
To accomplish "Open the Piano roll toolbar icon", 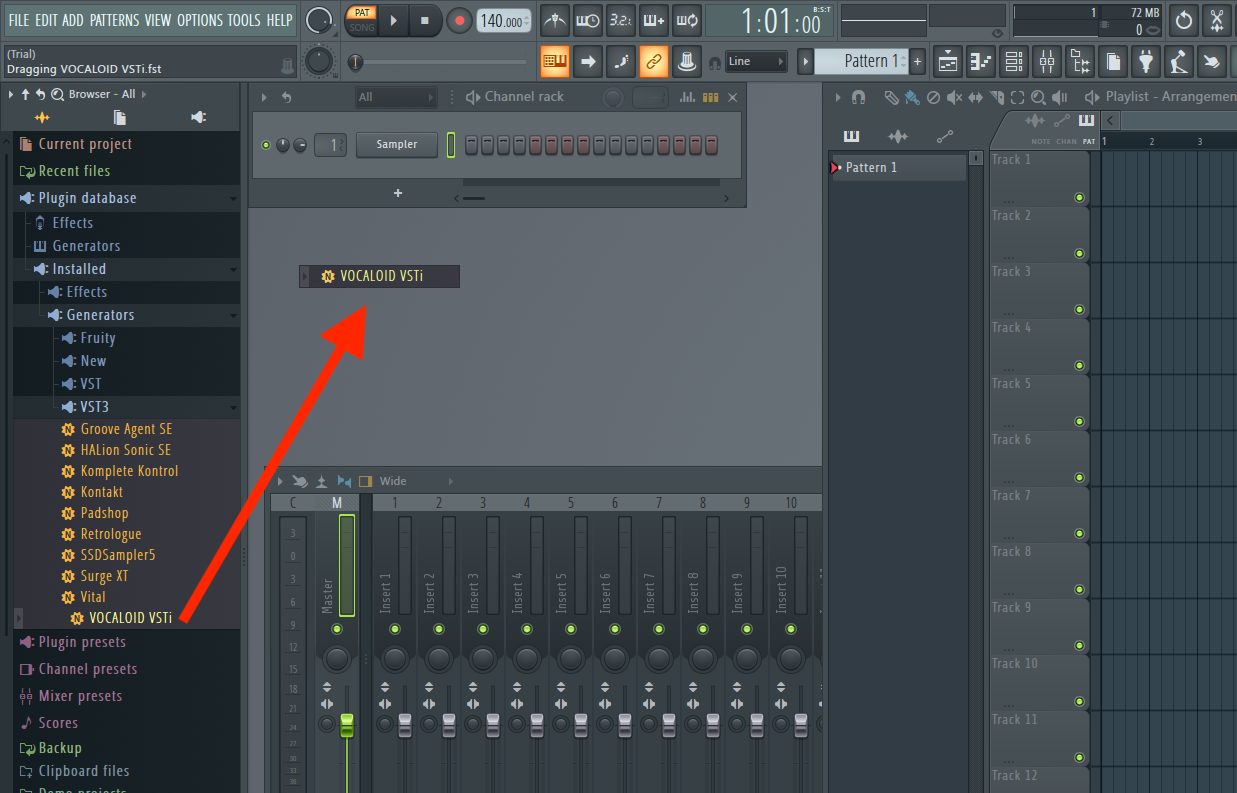I will point(981,61).
